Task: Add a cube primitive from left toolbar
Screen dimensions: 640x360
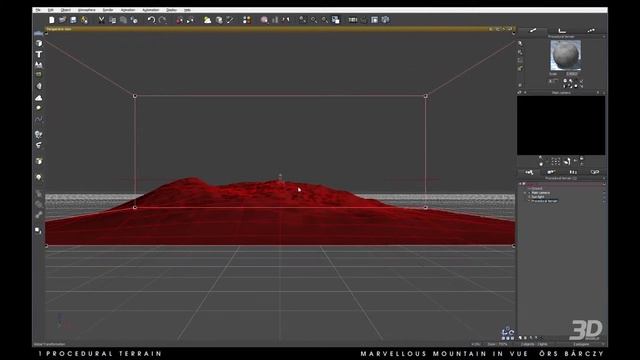Action: (39, 43)
